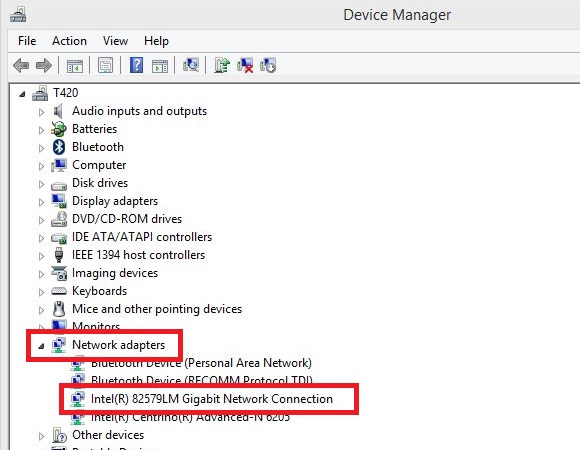Click the Keyboards icon
Image resolution: width=580 pixels, height=450 pixels.
[59, 291]
